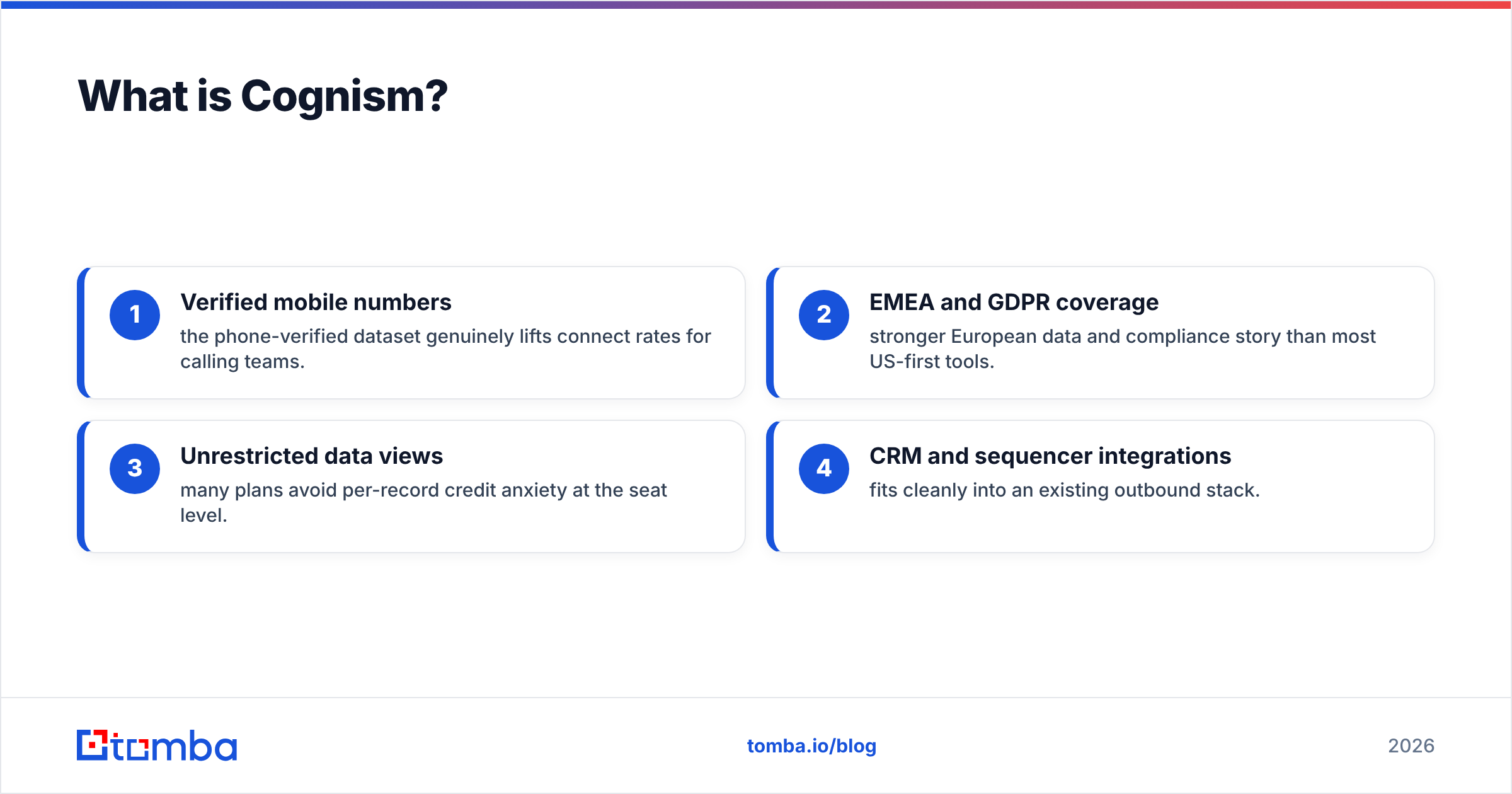Click the blue number 3 circle badge
The image size is (1512, 794).
coord(135,469)
